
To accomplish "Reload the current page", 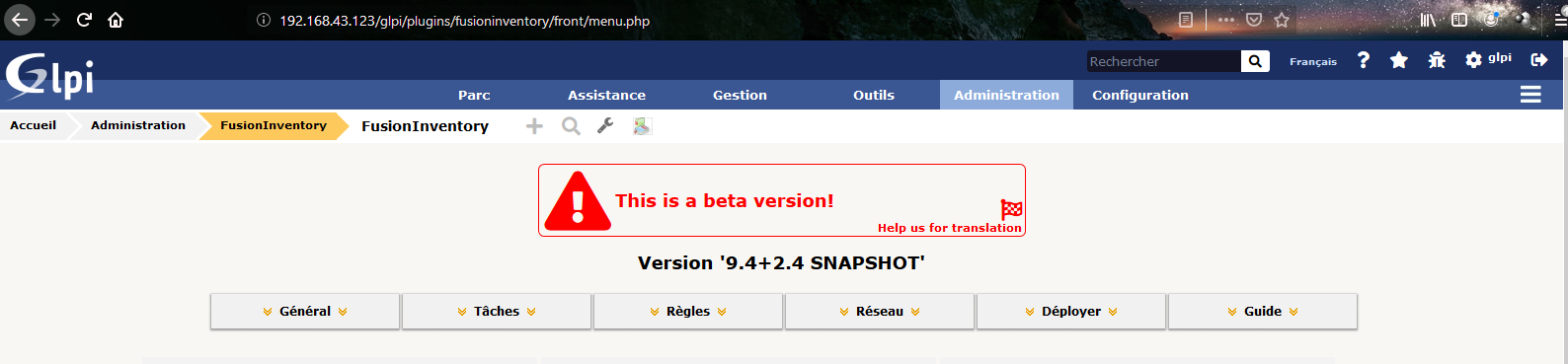I will [x=84, y=20].
